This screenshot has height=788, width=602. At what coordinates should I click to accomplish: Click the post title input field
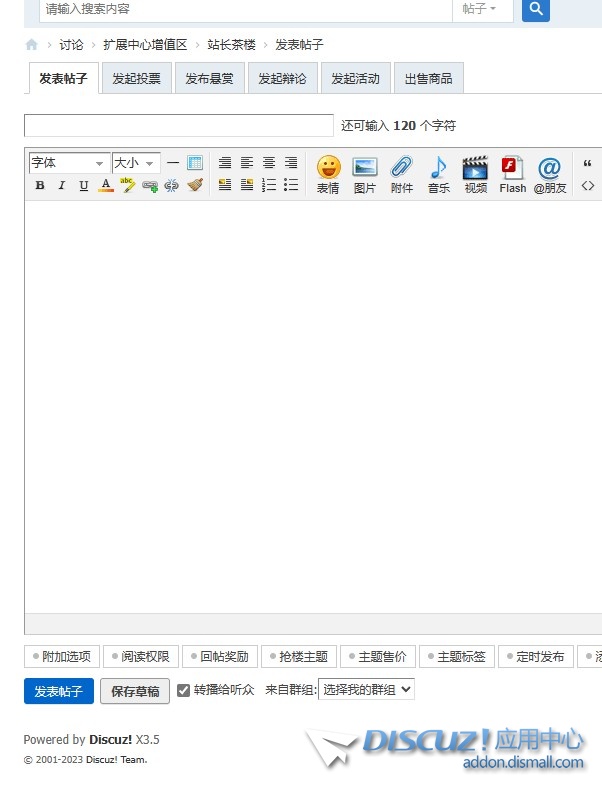178,126
